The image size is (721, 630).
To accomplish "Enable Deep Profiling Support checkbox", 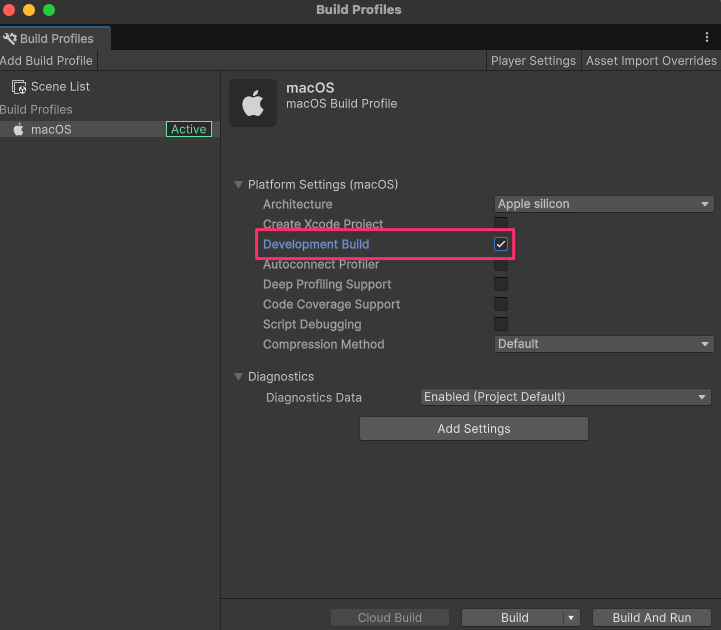I will tap(501, 284).
